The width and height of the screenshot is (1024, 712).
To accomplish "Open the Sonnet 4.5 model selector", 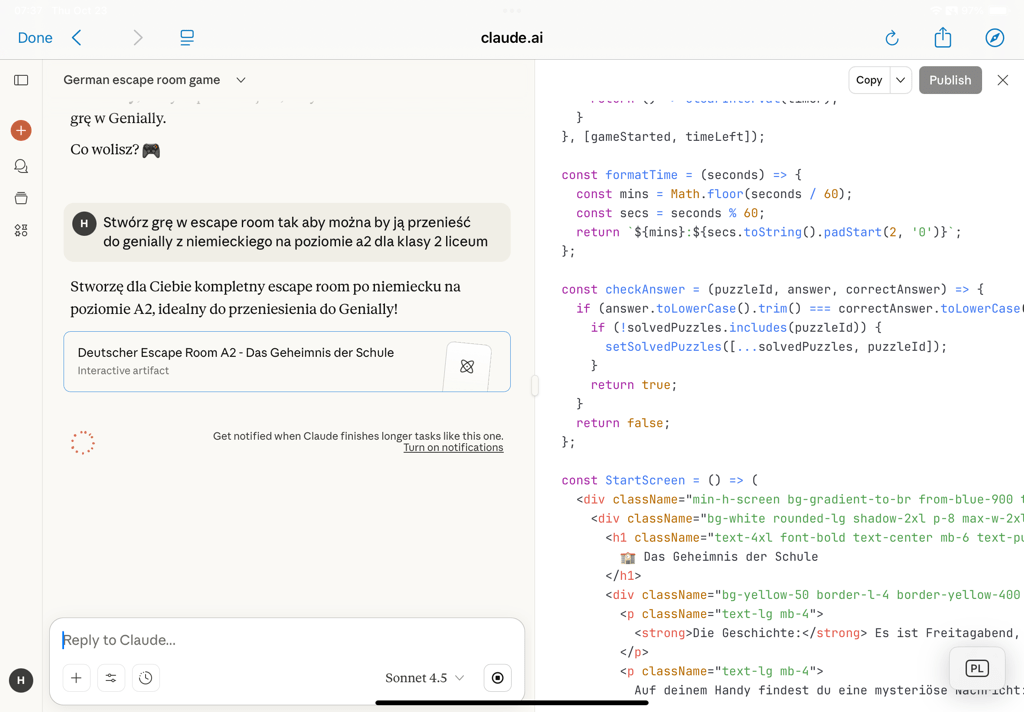I will [424, 678].
